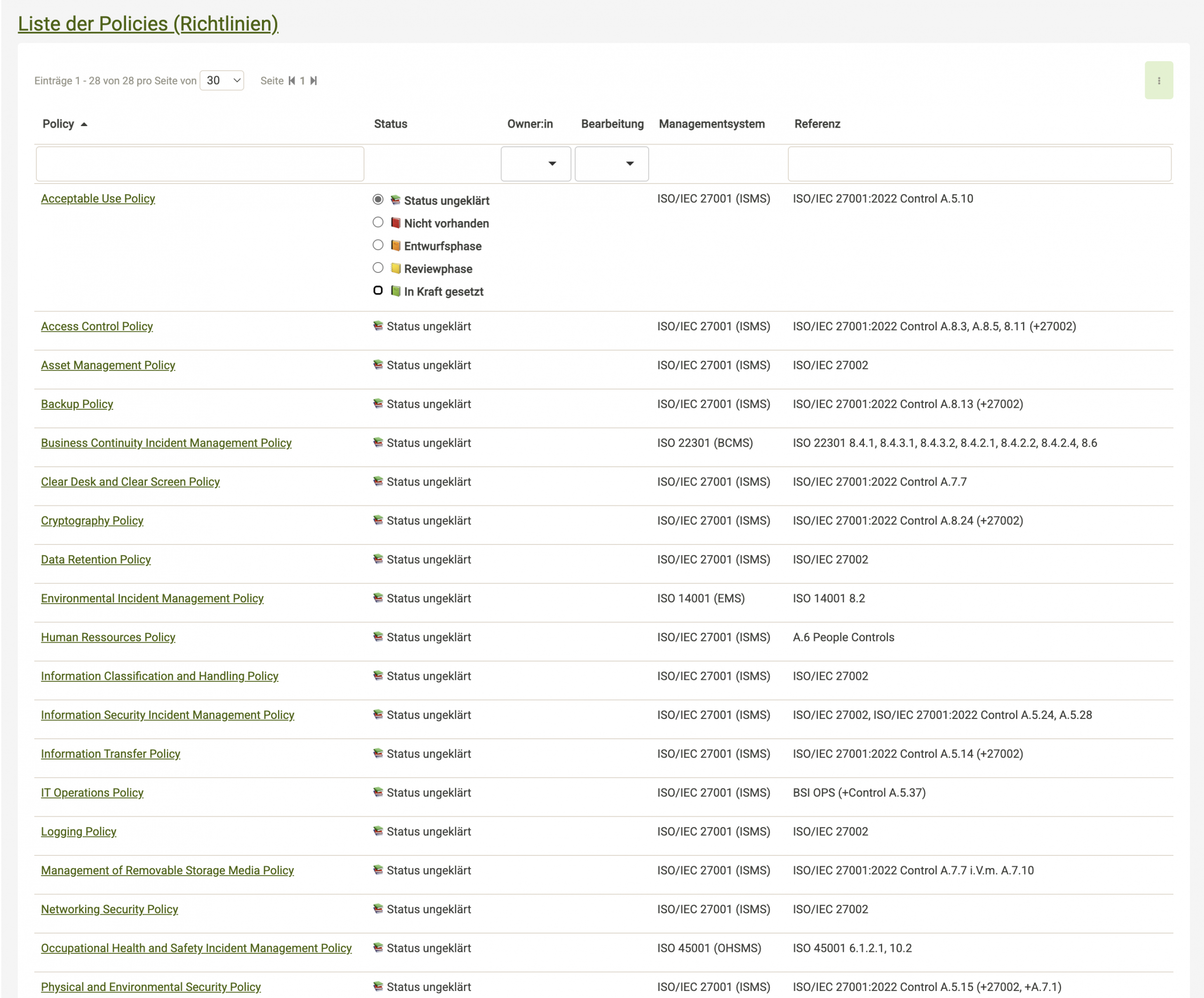Image resolution: width=1204 pixels, height=998 pixels.
Task: Expand the Owner:in filter dropdown
Action: click(x=536, y=164)
